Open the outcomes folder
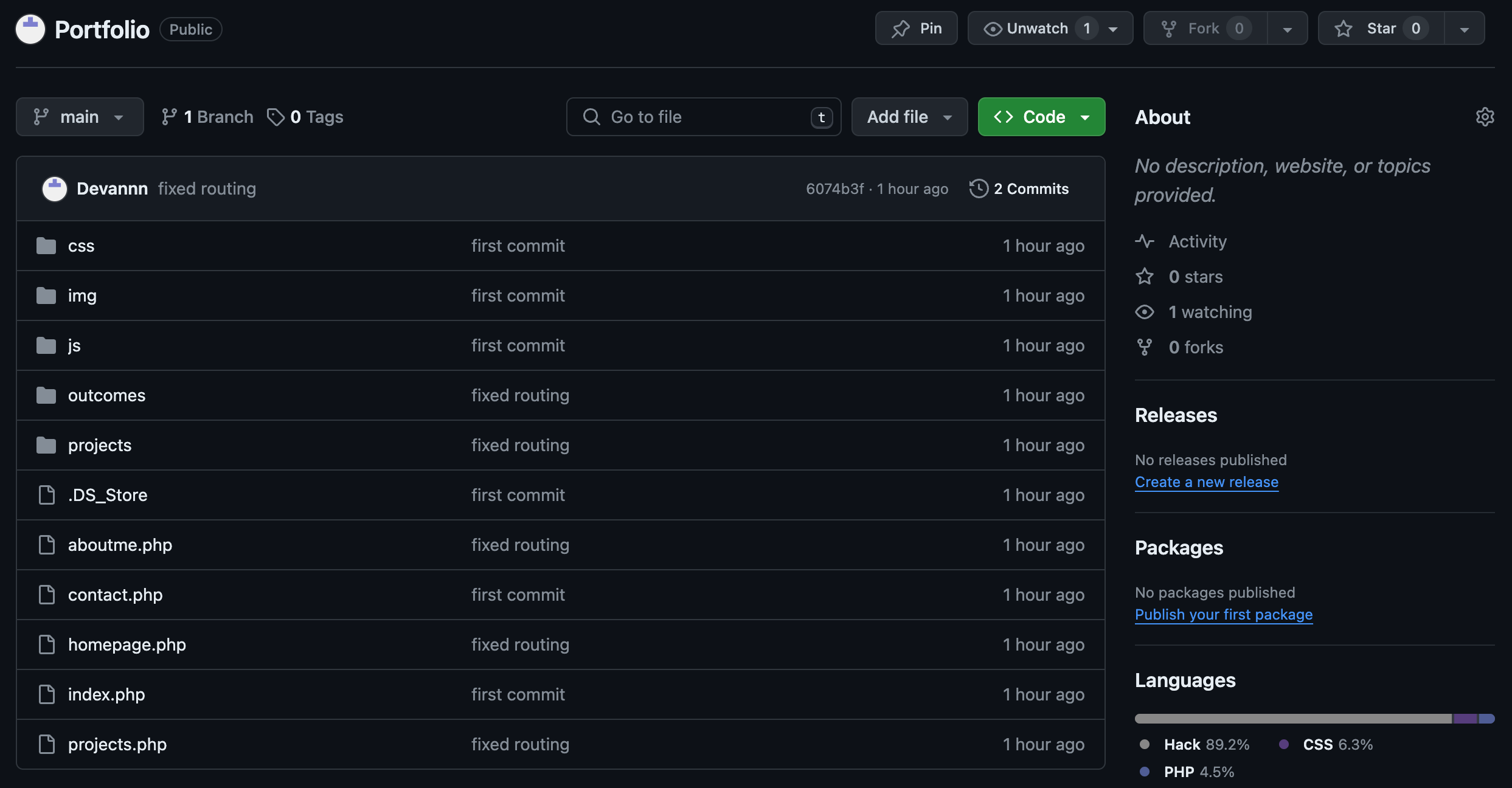 (x=106, y=395)
